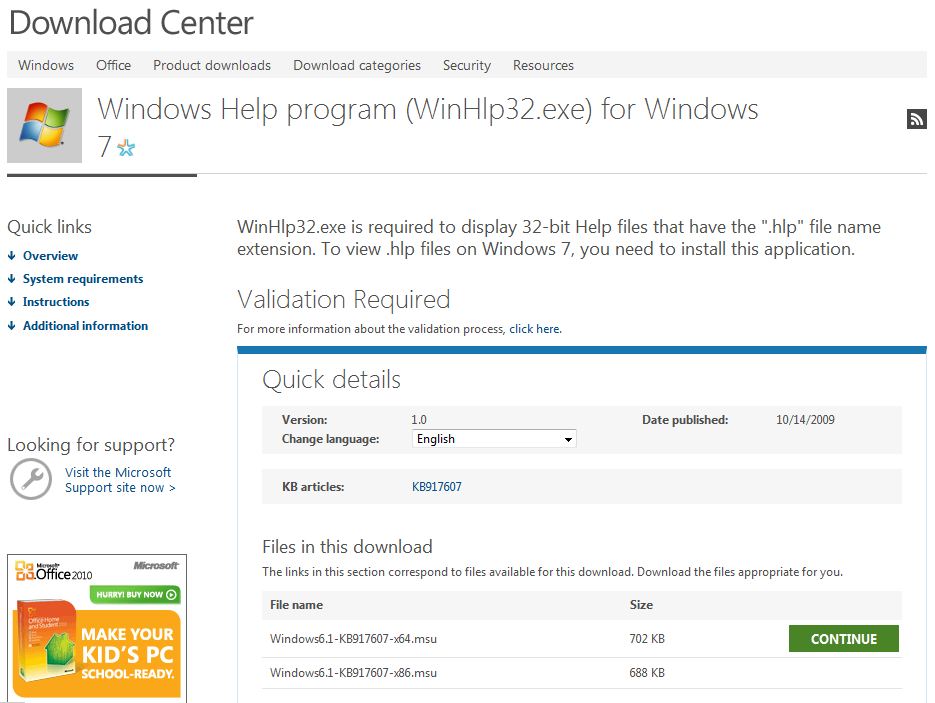Visit the Microsoft Support site link
The width and height of the screenshot is (935, 703).
coord(119,480)
